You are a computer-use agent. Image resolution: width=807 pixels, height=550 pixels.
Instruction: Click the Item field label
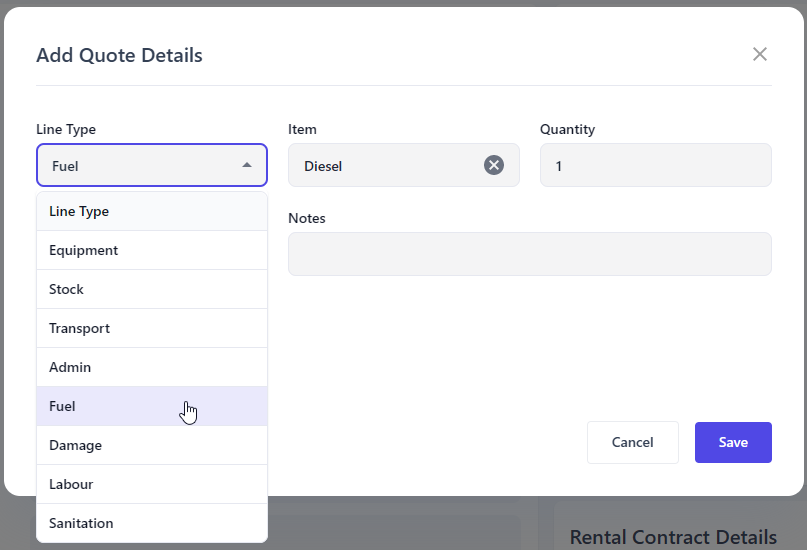click(302, 129)
